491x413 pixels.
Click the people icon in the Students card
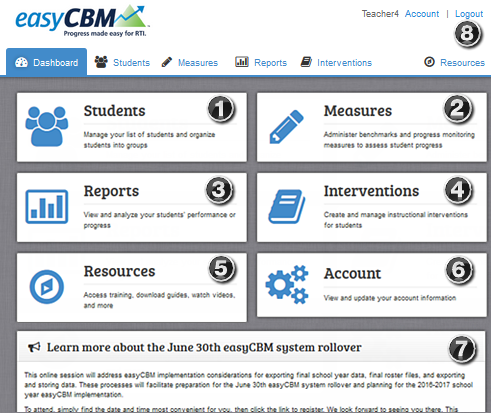(x=47, y=126)
